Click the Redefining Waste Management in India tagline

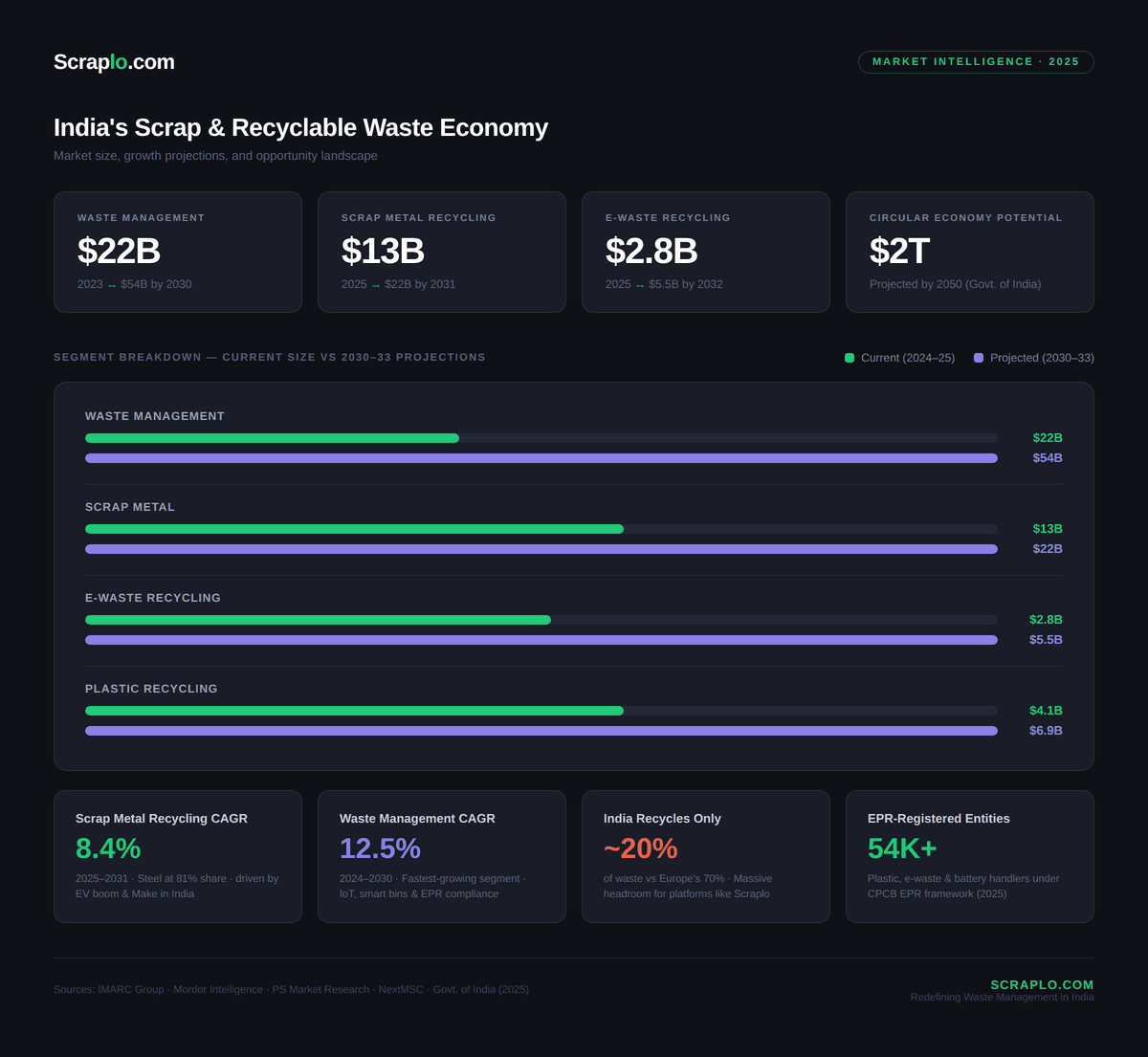coord(1002,998)
